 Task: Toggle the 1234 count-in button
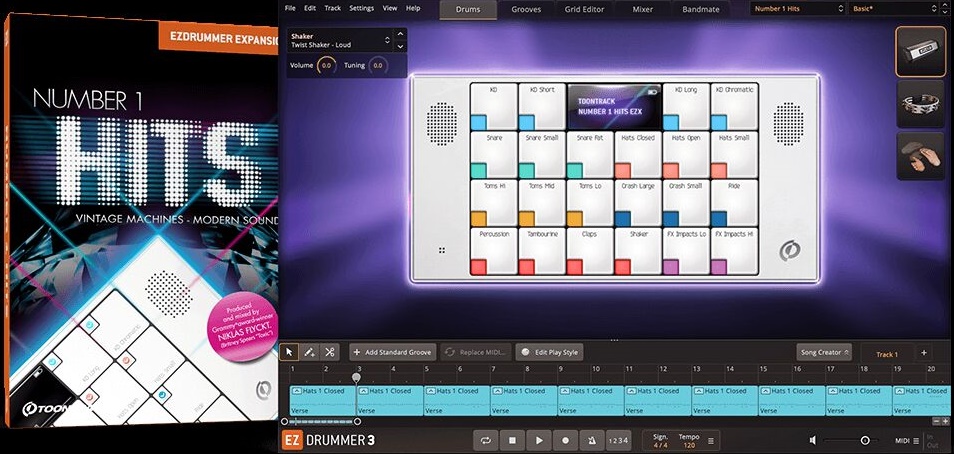(619, 440)
